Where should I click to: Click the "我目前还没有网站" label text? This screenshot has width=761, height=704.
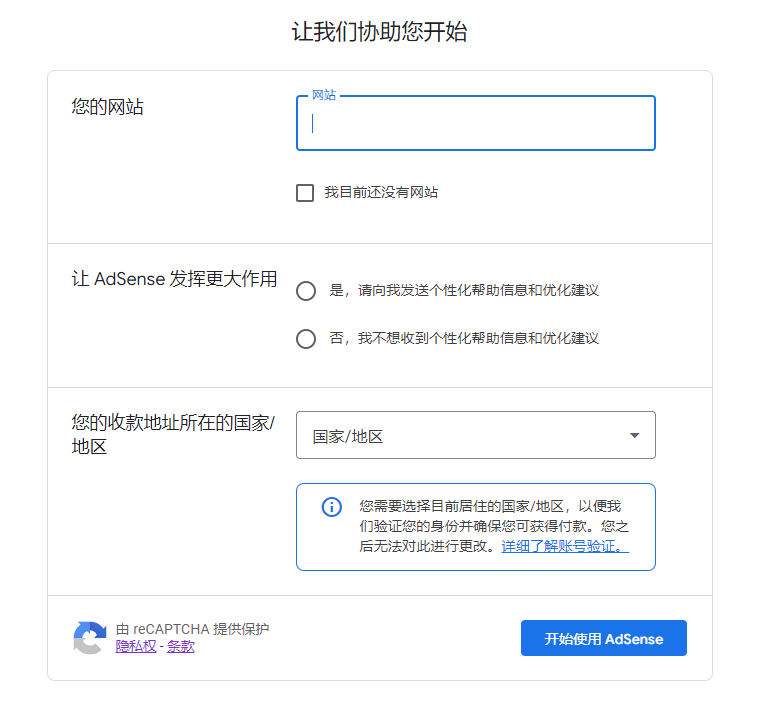(381, 193)
